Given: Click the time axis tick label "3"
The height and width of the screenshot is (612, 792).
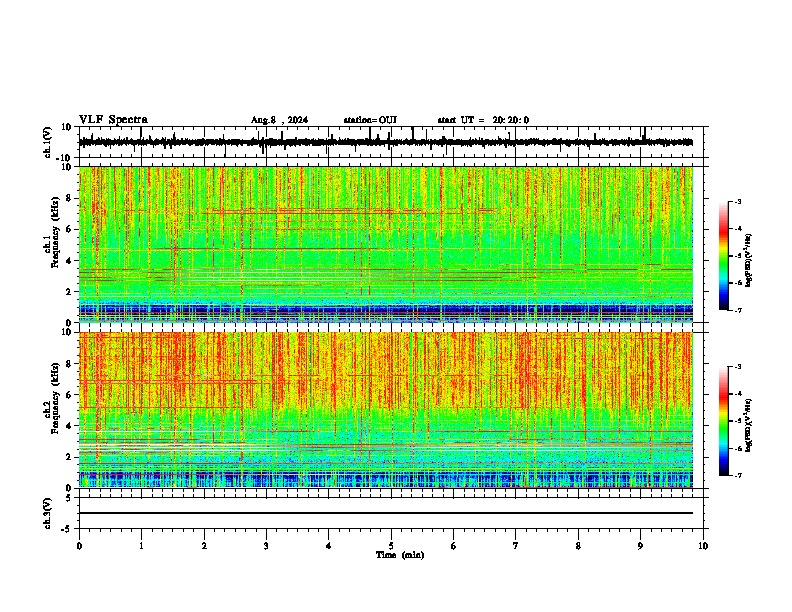Looking at the screenshot, I should [x=266, y=546].
